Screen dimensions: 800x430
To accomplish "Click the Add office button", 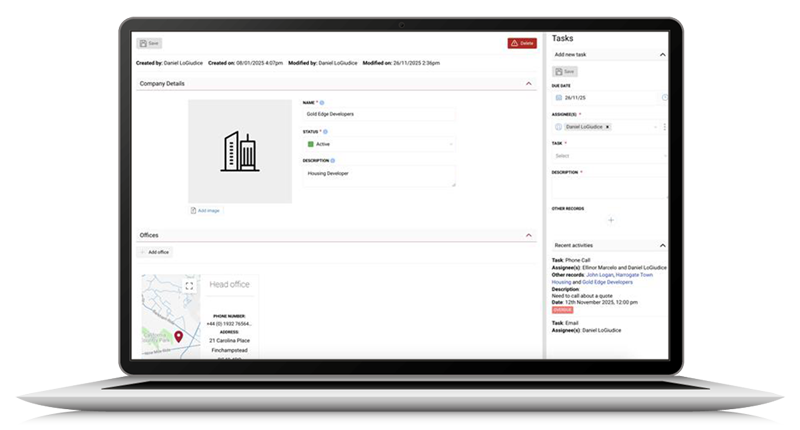I will (x=155, y=252).
